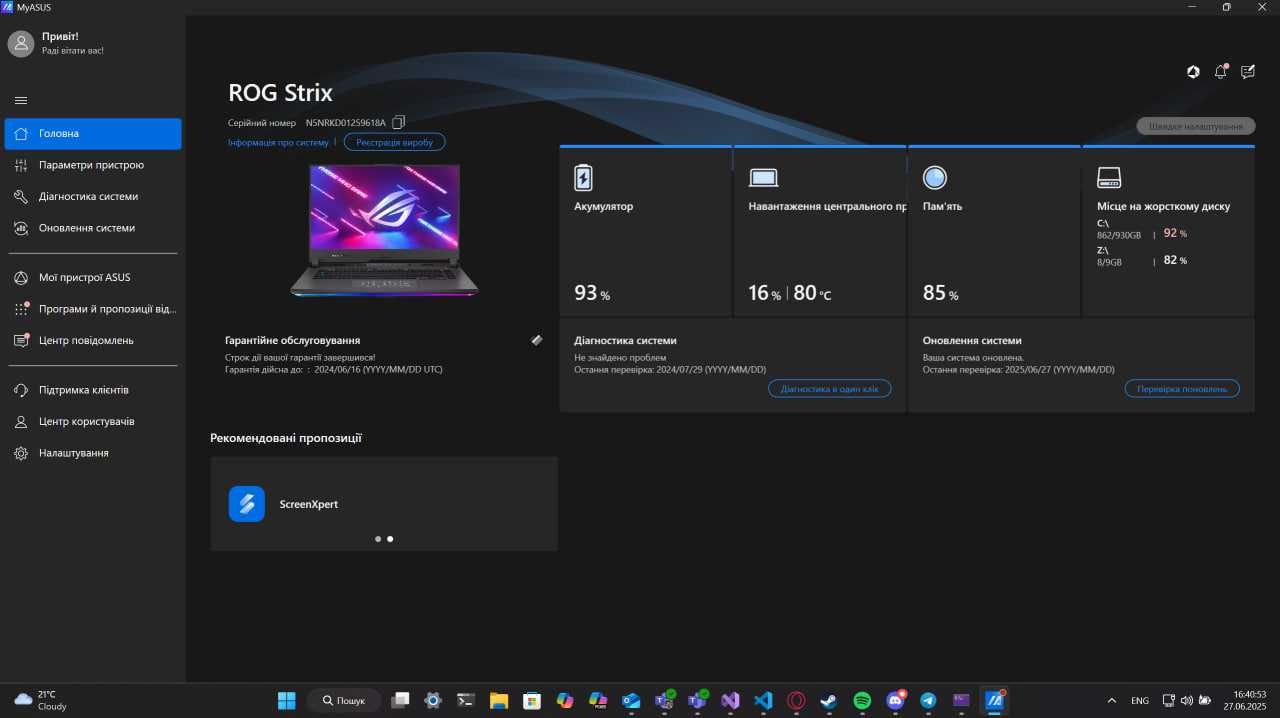Open the feedback message icon at top right
1280x718 pixels.
click(x=1248, y=72)
